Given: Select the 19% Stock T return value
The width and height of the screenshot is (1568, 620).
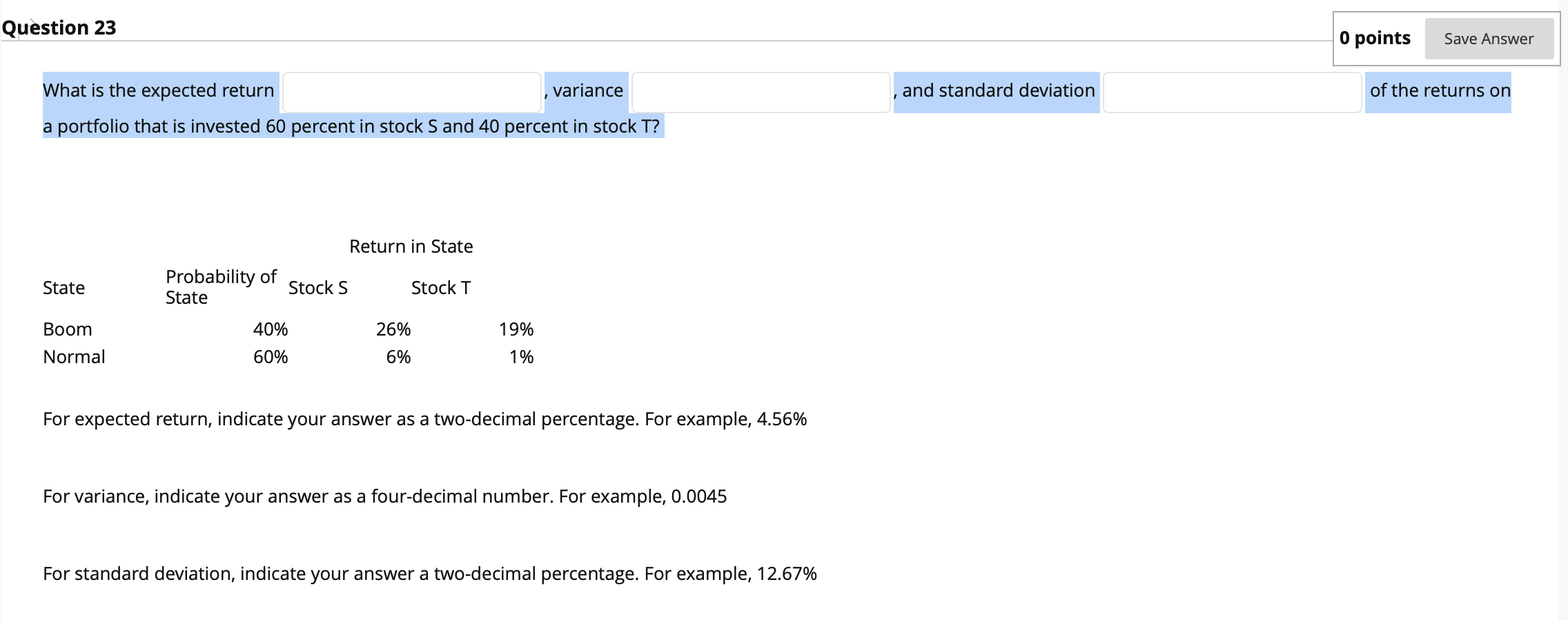Looking at the screenshot, I should (516, 329).
